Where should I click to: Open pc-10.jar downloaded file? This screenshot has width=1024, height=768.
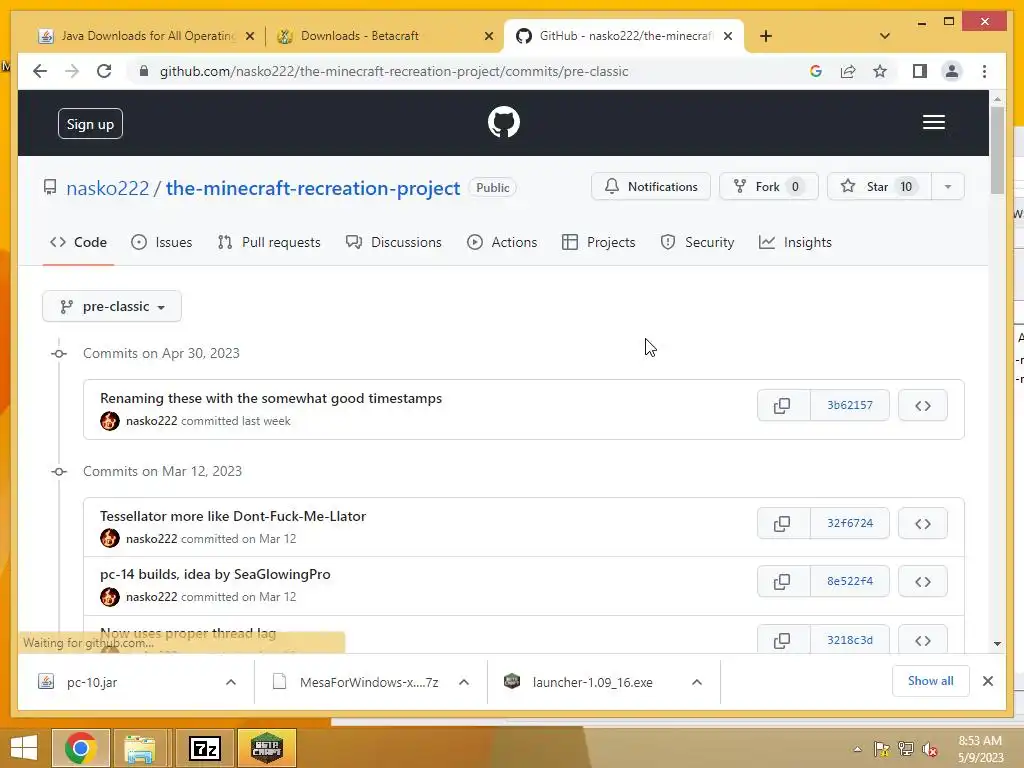tap(92, 682)
